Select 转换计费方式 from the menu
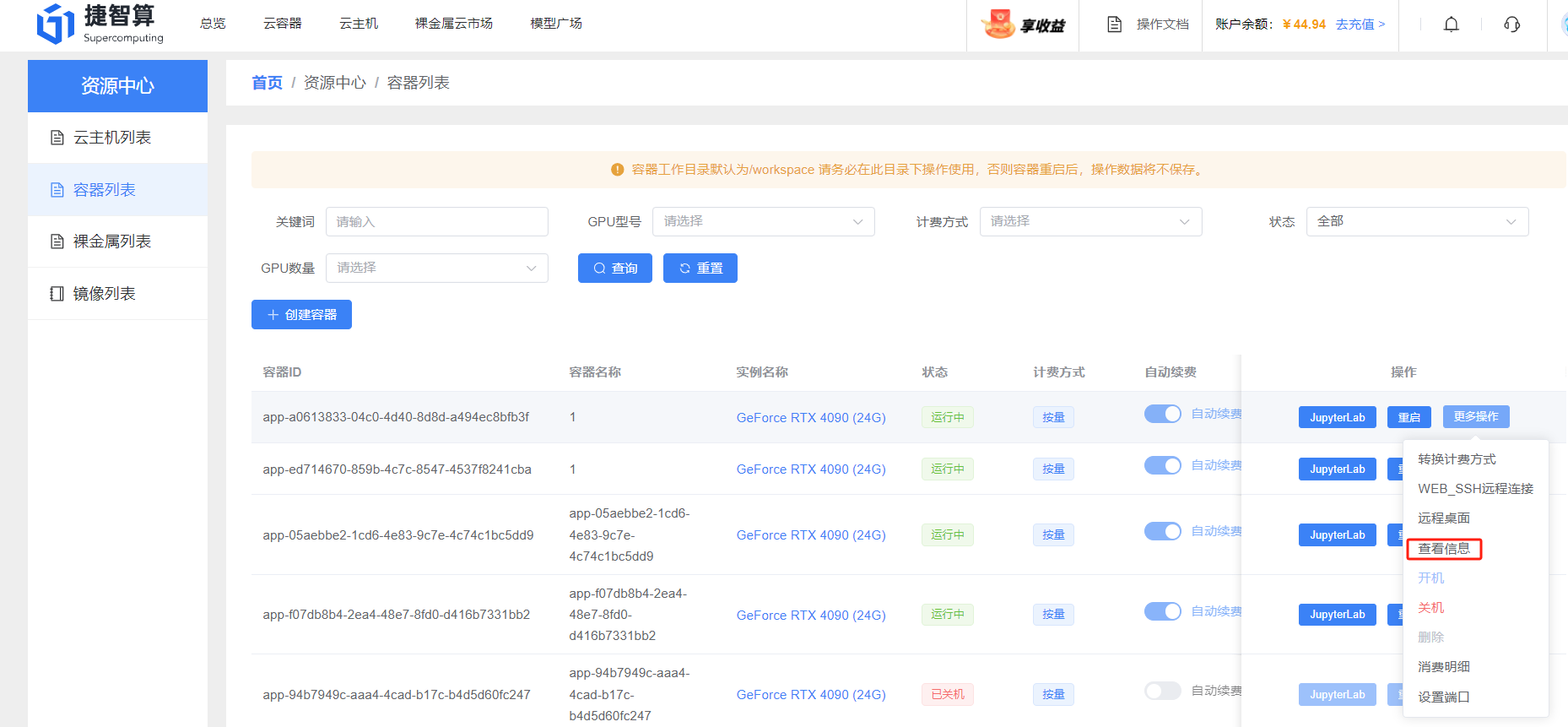 pos(1457,459)
